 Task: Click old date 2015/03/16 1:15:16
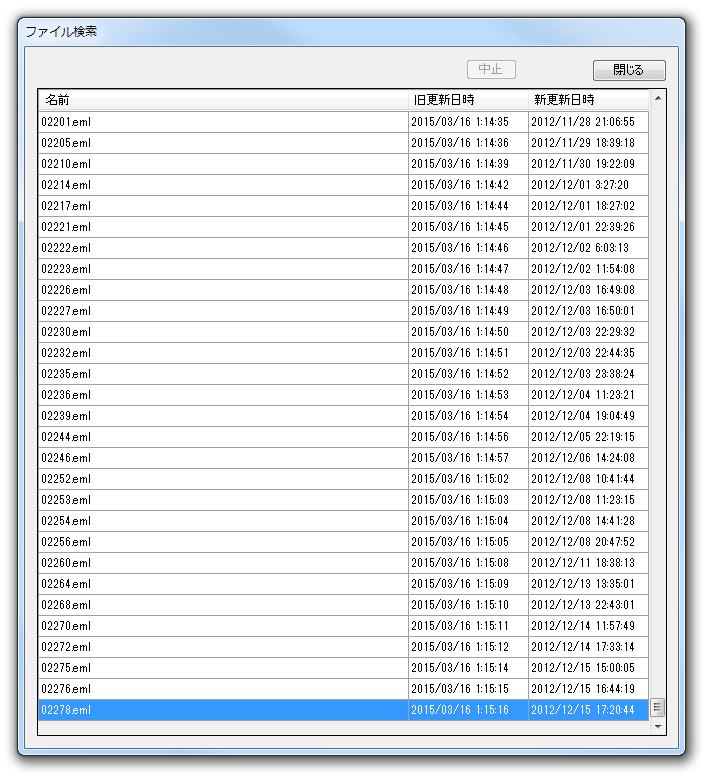coord(460,710)
